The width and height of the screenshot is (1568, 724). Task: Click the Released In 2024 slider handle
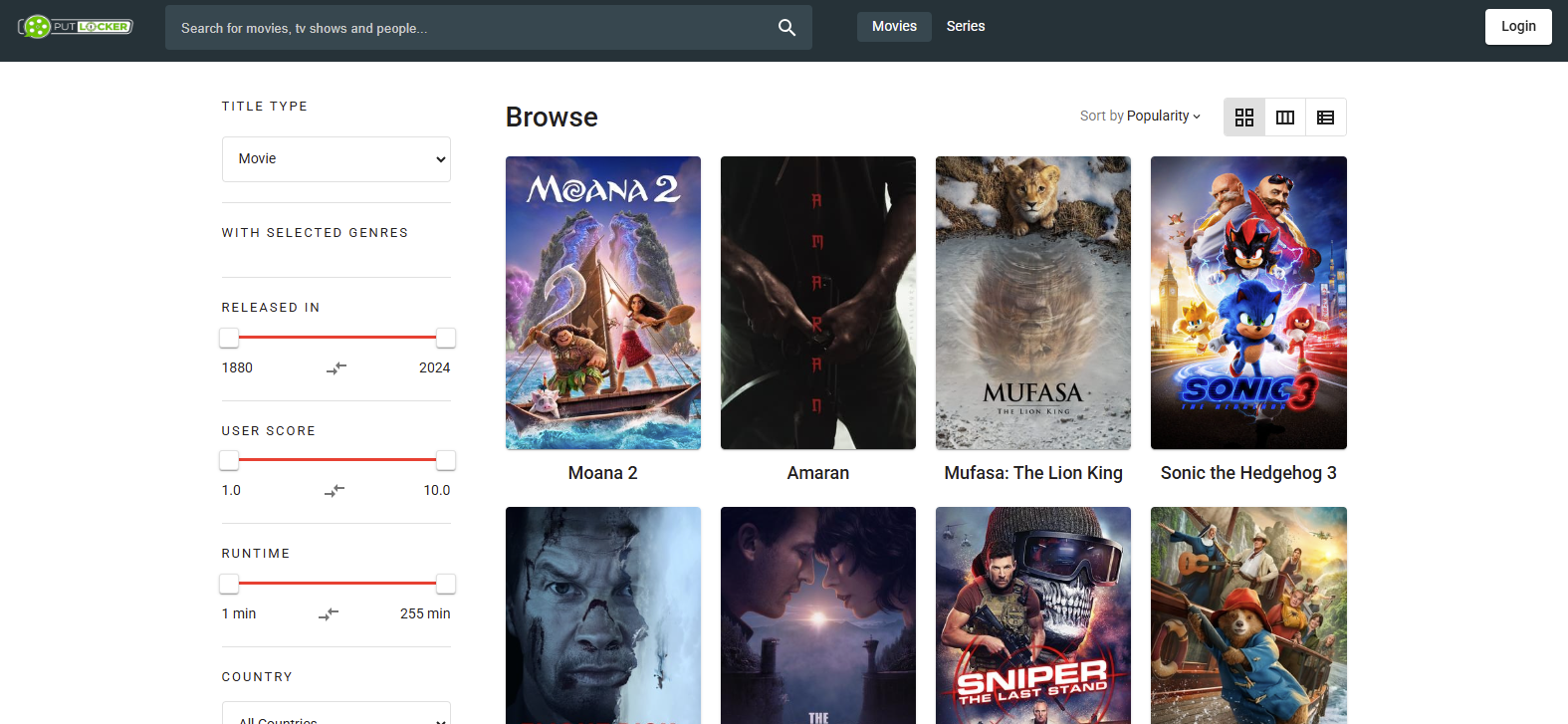pos(446,338)
